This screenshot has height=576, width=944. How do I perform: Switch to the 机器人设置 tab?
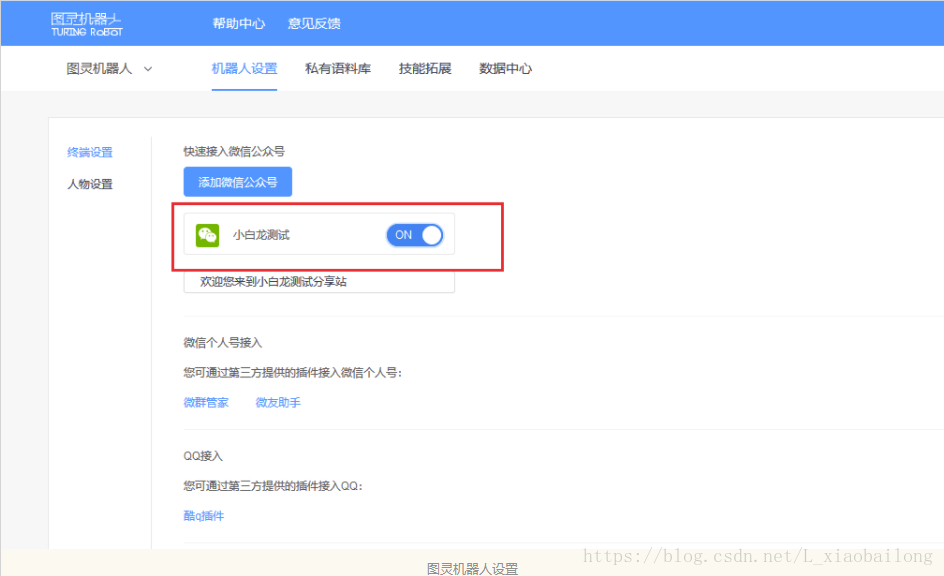[244, 69]
